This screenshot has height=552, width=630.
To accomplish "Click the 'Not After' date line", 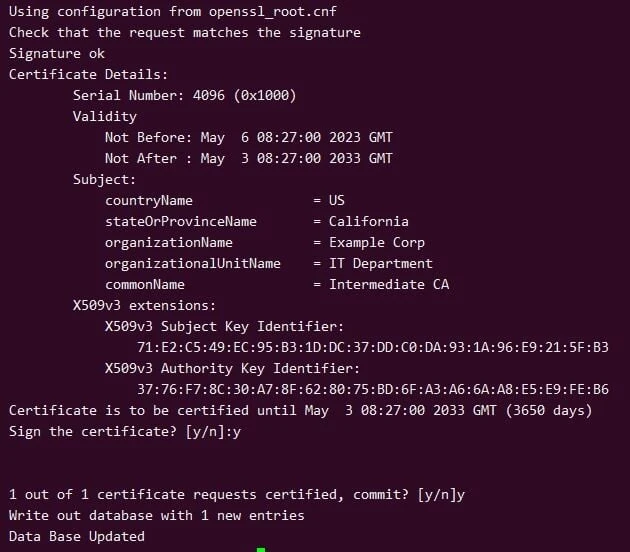I will pyautogui.click(x=248, y=158).
